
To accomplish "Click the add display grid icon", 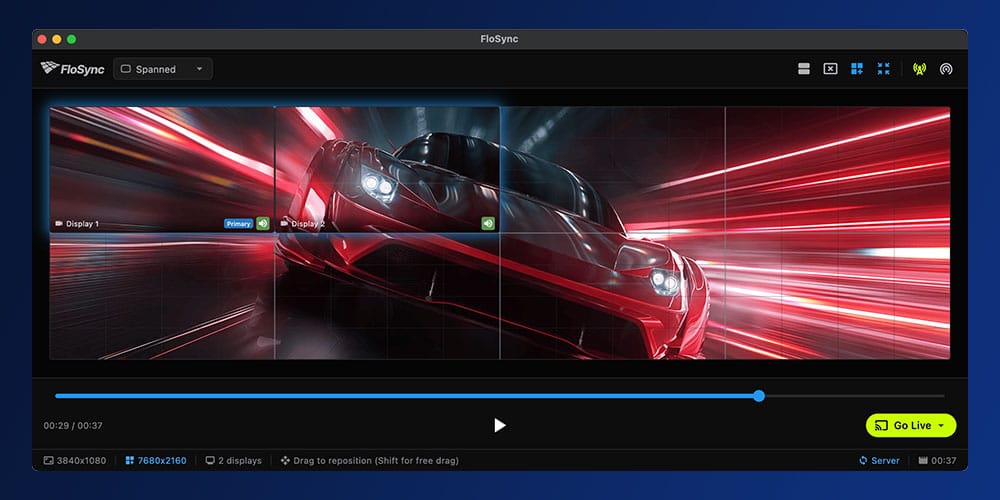I will tap(857, 69).
